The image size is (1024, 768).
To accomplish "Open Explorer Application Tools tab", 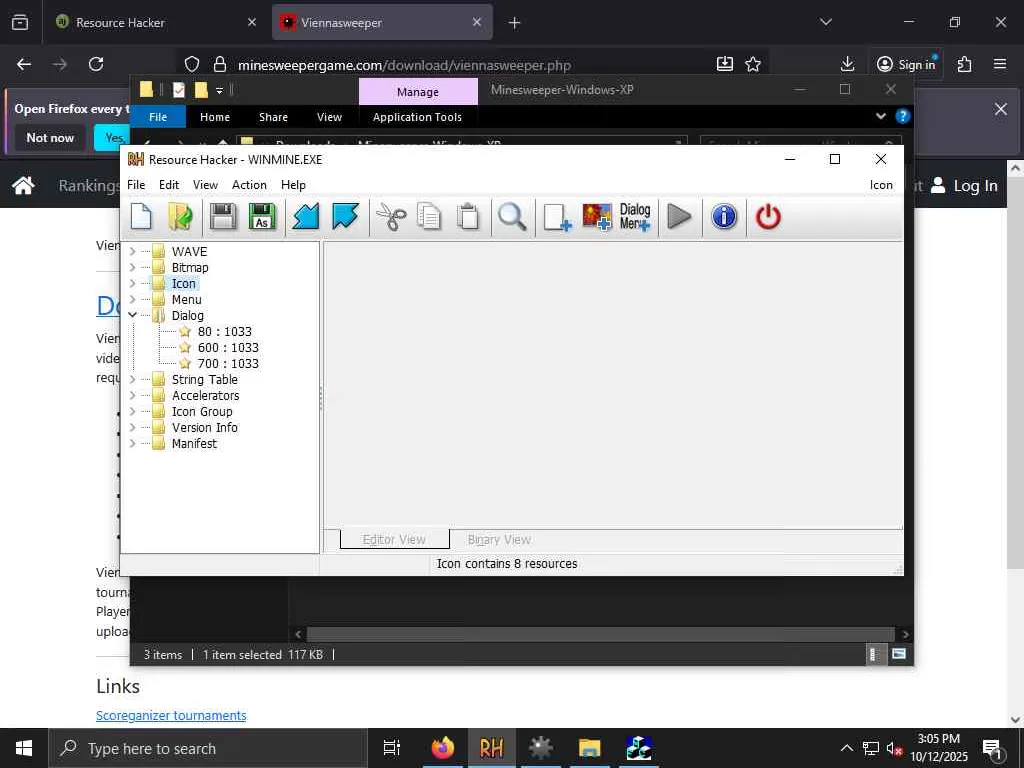I will 417,117.
